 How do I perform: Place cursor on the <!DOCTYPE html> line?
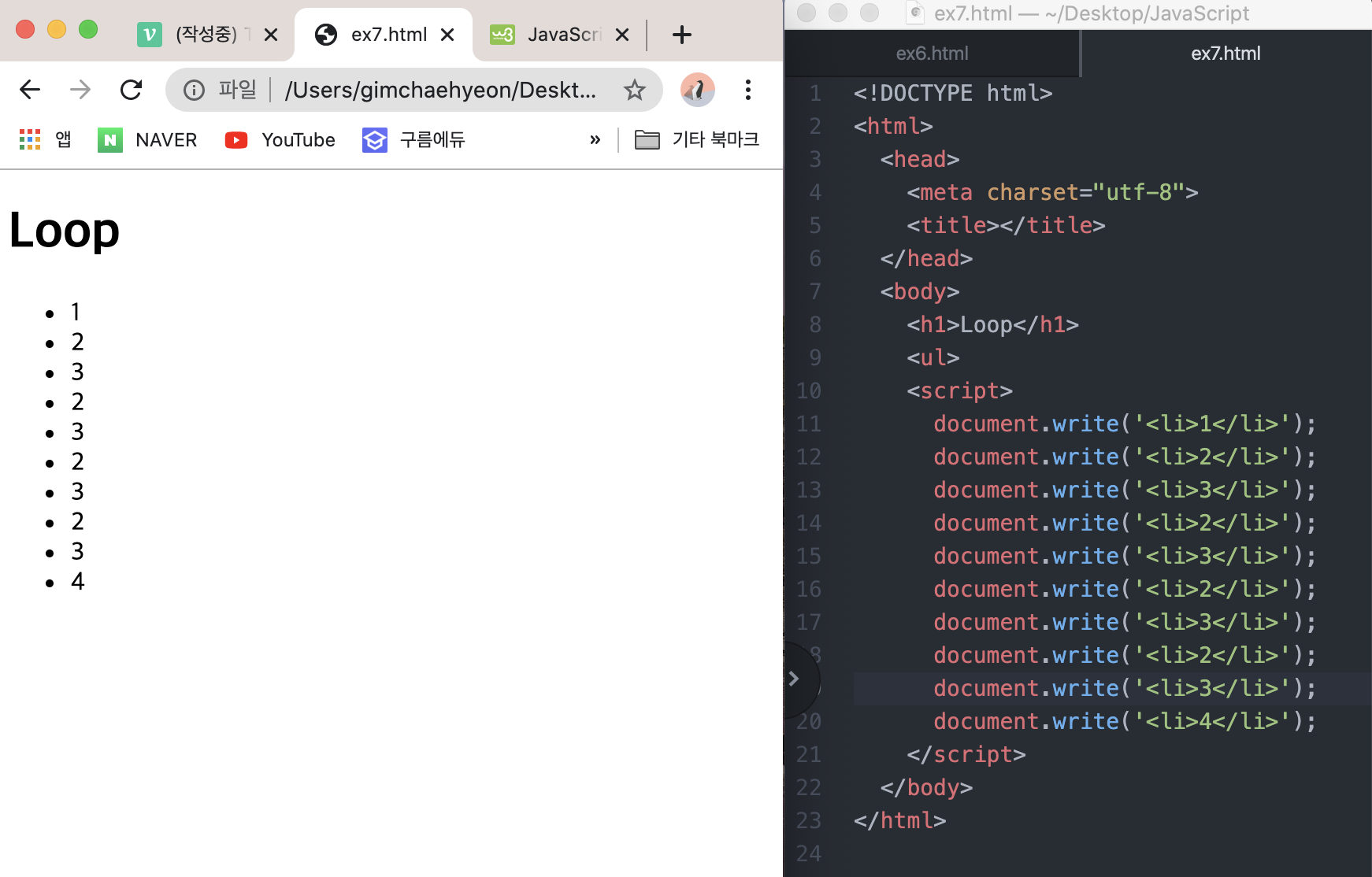point(953,93)
